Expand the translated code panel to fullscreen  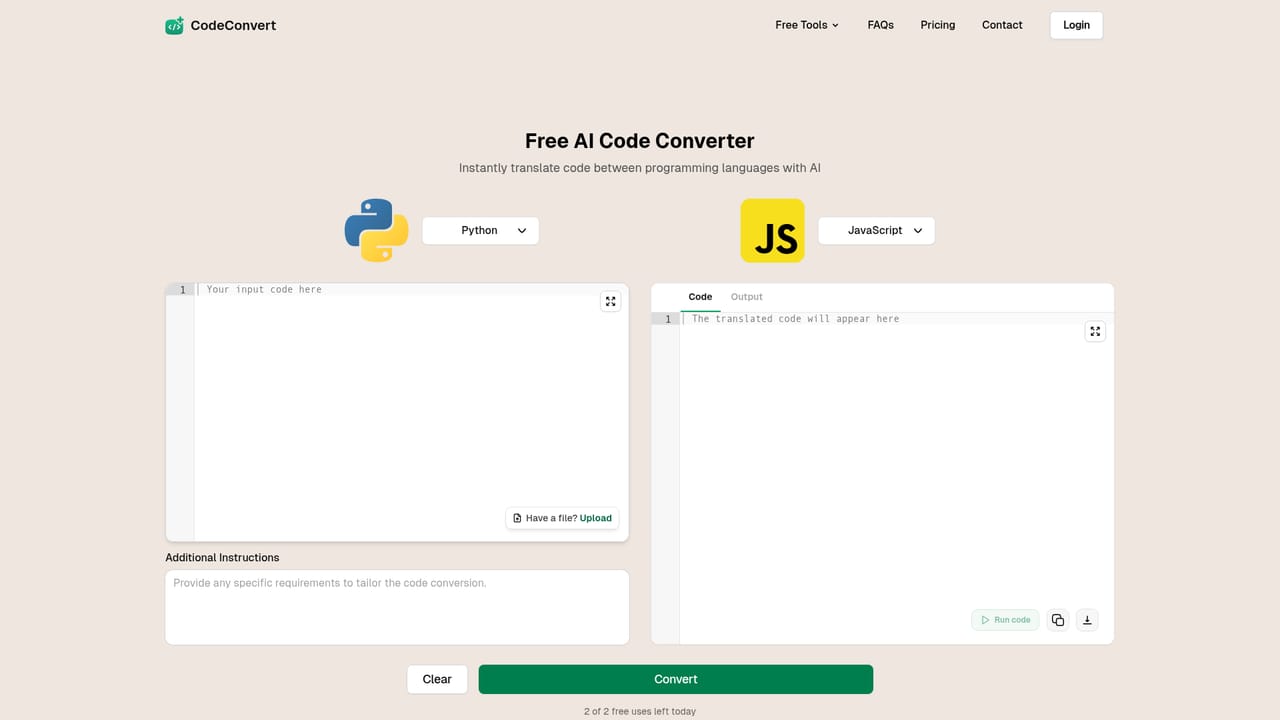pos(1095,331)
